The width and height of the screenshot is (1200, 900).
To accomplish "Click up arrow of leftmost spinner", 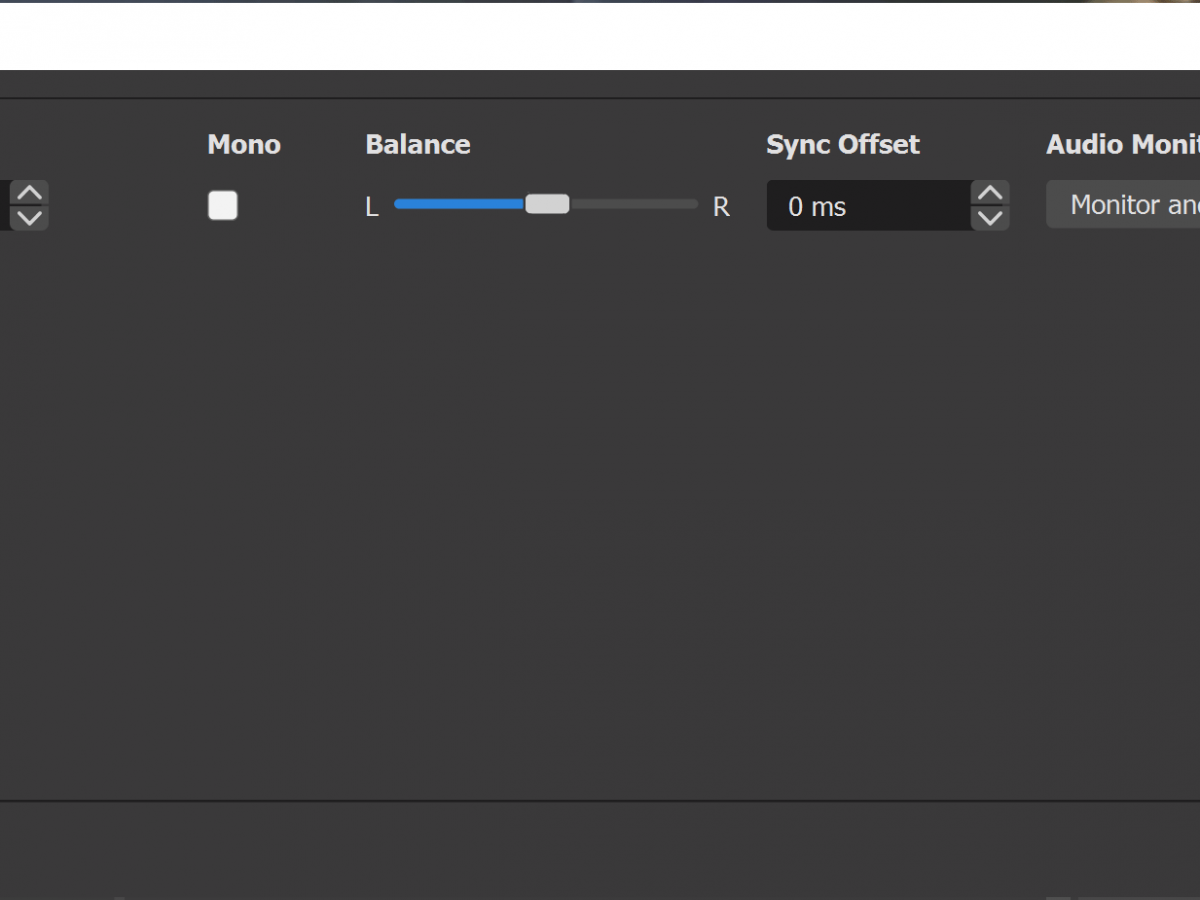I will pyautogui.click(x=30, y=193).
